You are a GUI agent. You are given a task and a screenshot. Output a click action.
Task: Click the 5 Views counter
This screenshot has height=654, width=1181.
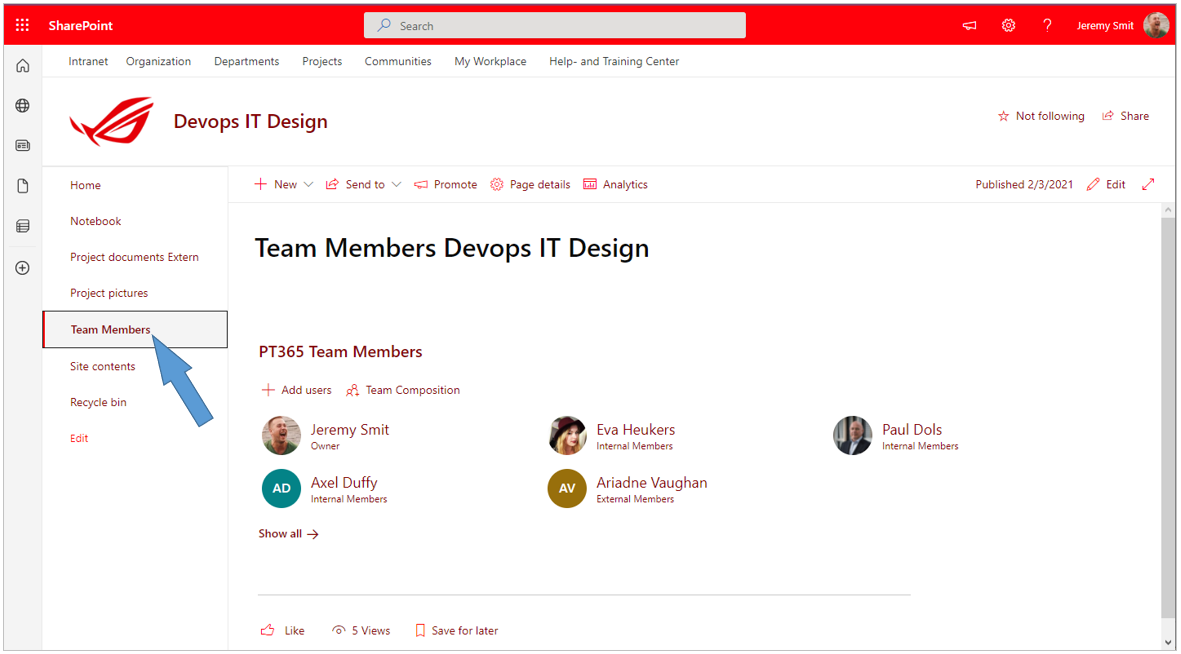click(362, 631)
